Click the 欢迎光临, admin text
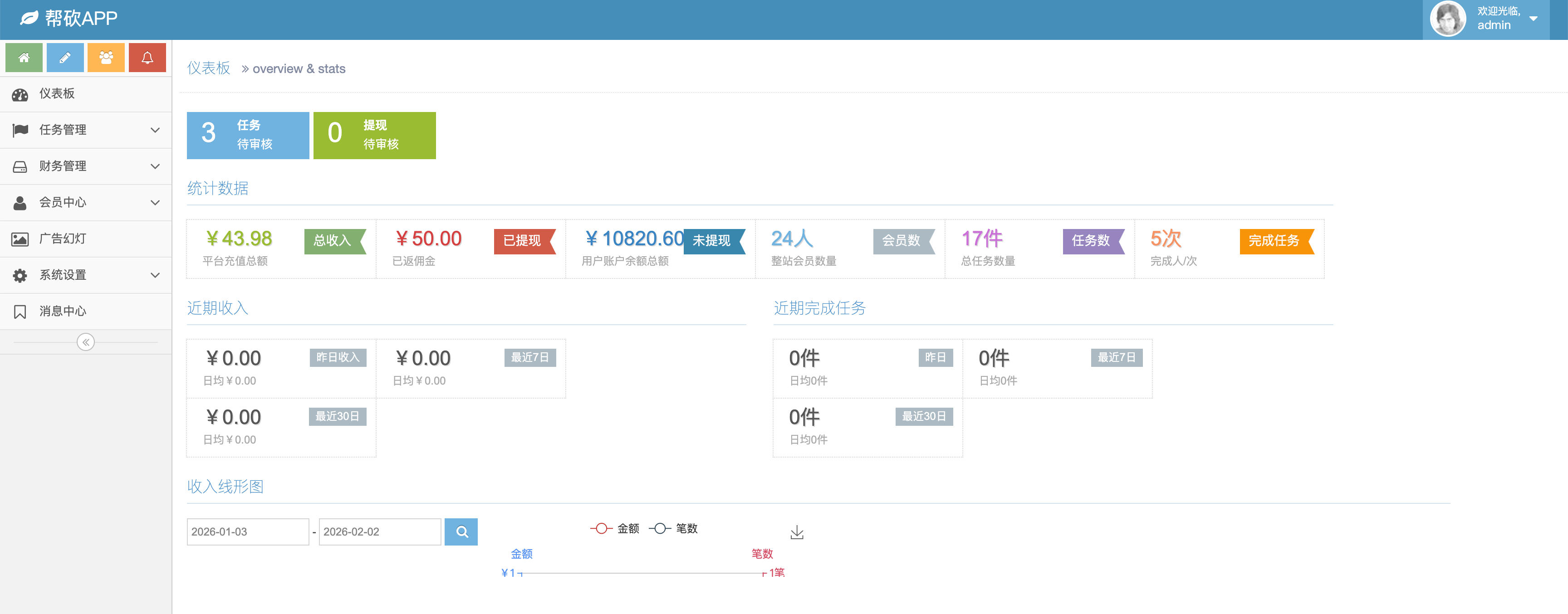The image size is (1568, 614). (x=1499, y=18)
